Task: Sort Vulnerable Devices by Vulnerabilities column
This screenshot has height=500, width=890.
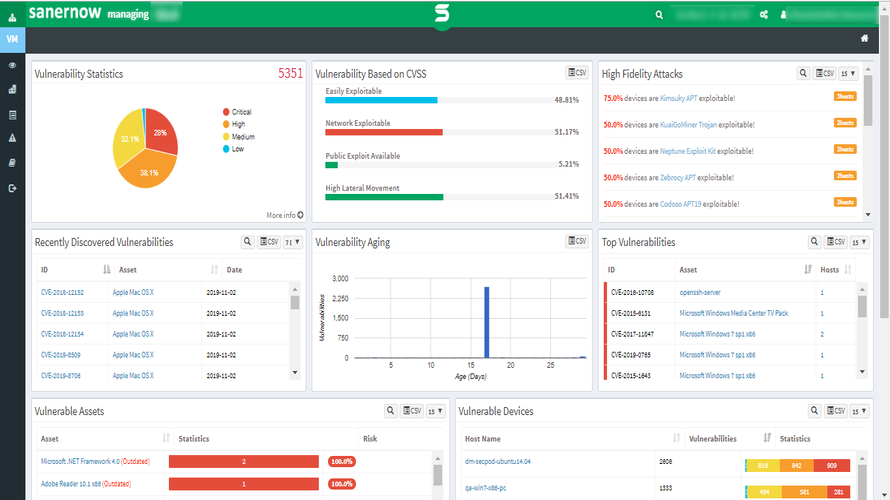Action: click(x=767, y=438)
